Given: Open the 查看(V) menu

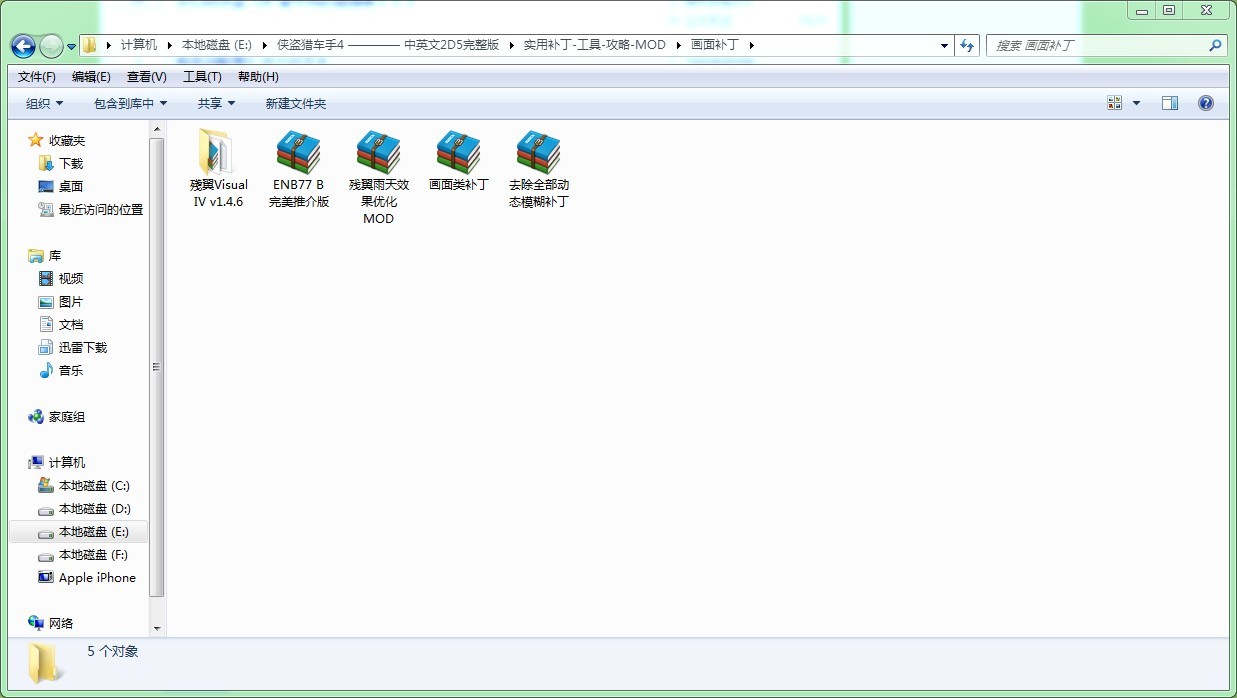Looking at the screenshot, I should tap(147, 77).
